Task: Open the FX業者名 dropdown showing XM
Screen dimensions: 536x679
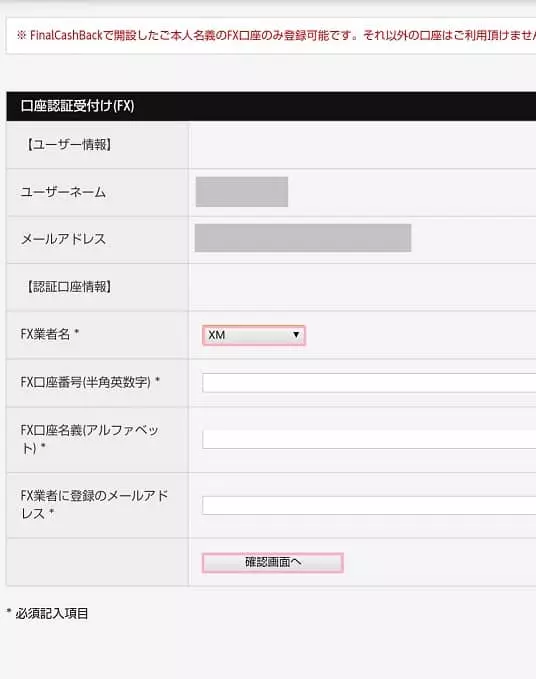Action: click(x=254, y=335)
